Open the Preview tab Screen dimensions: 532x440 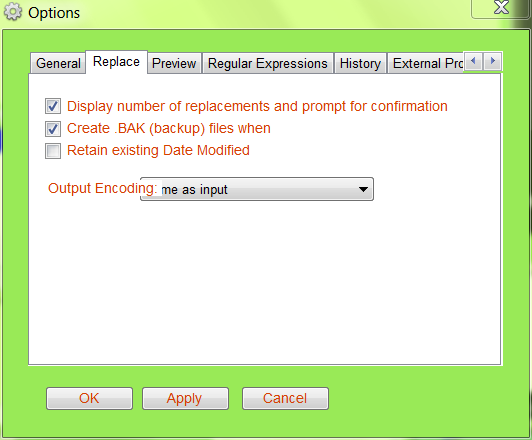click(174, 63)
